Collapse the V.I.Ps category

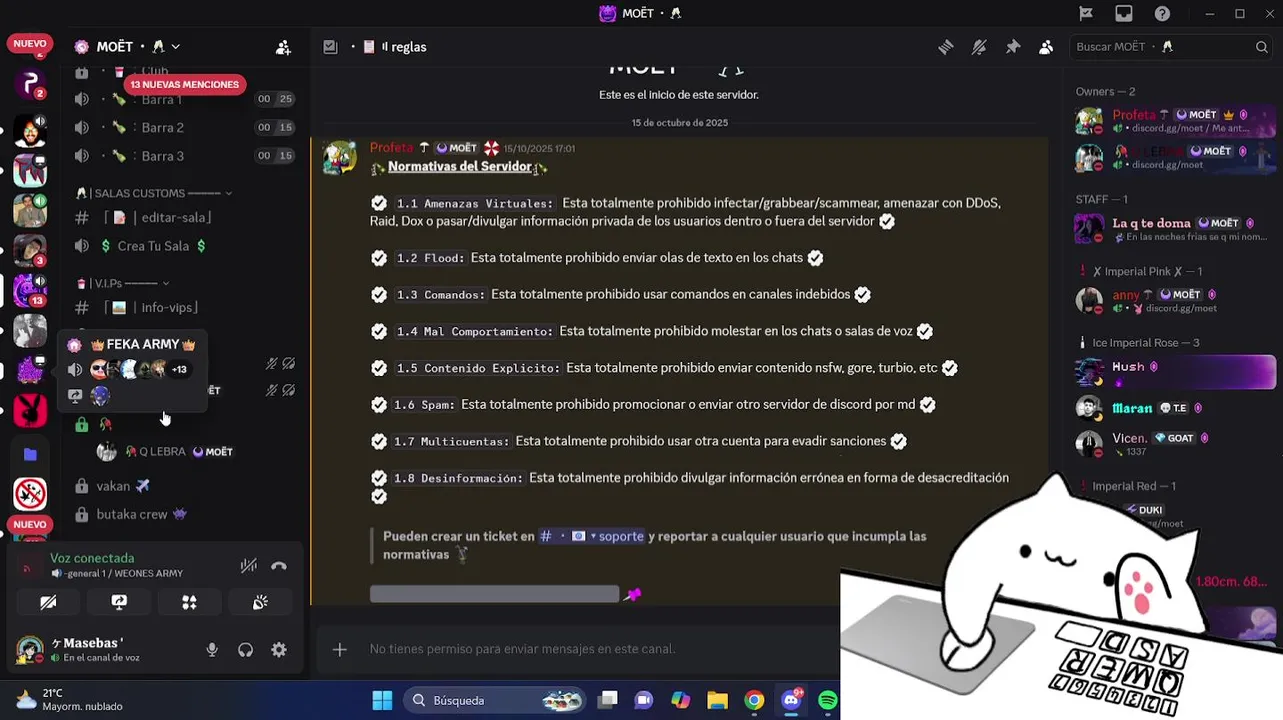click(124, 283)
